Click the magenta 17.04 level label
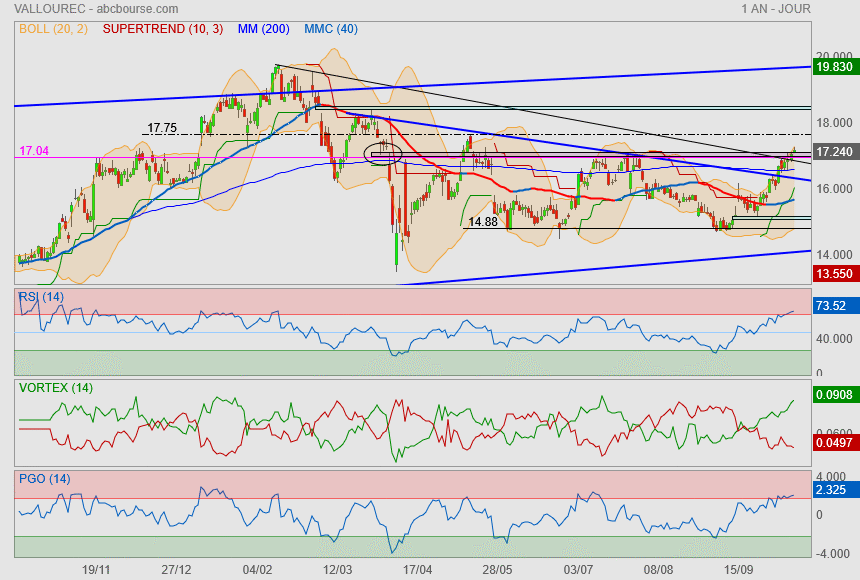Screen dimensions: 860x580 click(33, 151)
